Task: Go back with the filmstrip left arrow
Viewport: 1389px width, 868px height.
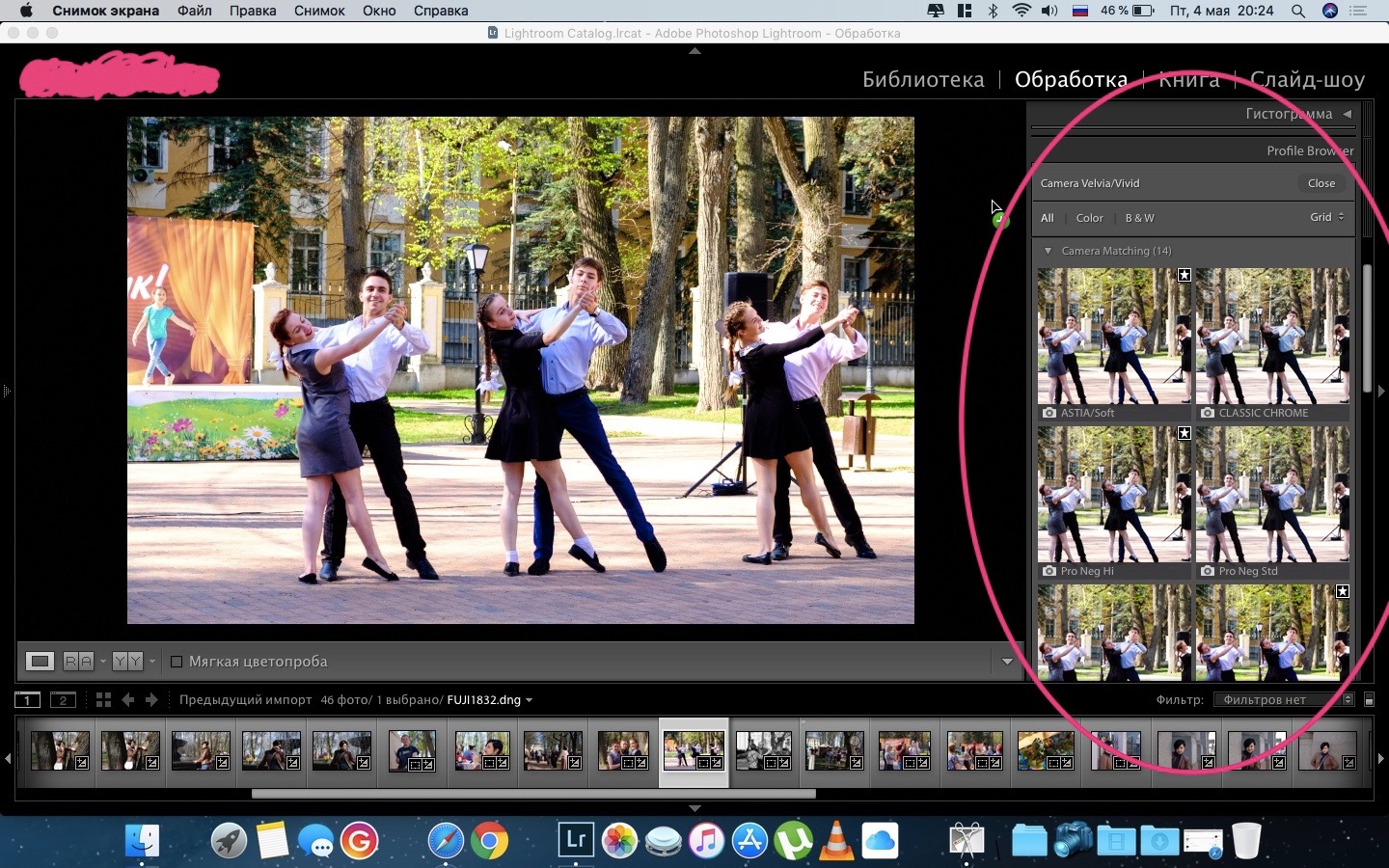Action: (x=128, y=700)
